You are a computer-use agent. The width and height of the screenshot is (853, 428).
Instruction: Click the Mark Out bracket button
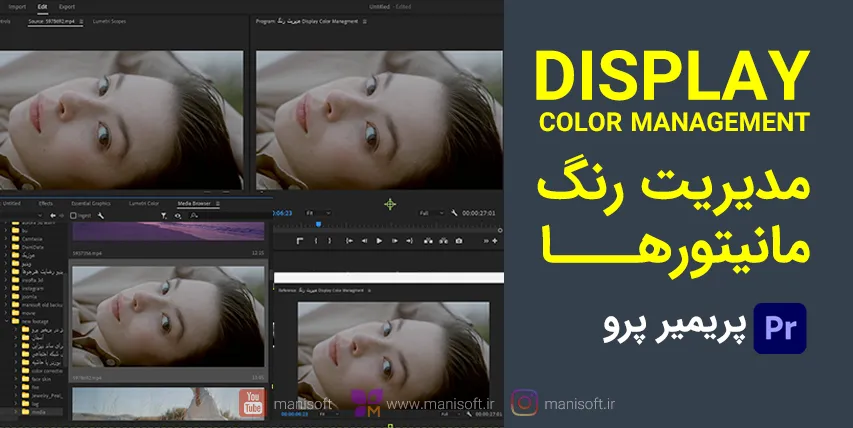pyautogui.click(x=329, y=241)
